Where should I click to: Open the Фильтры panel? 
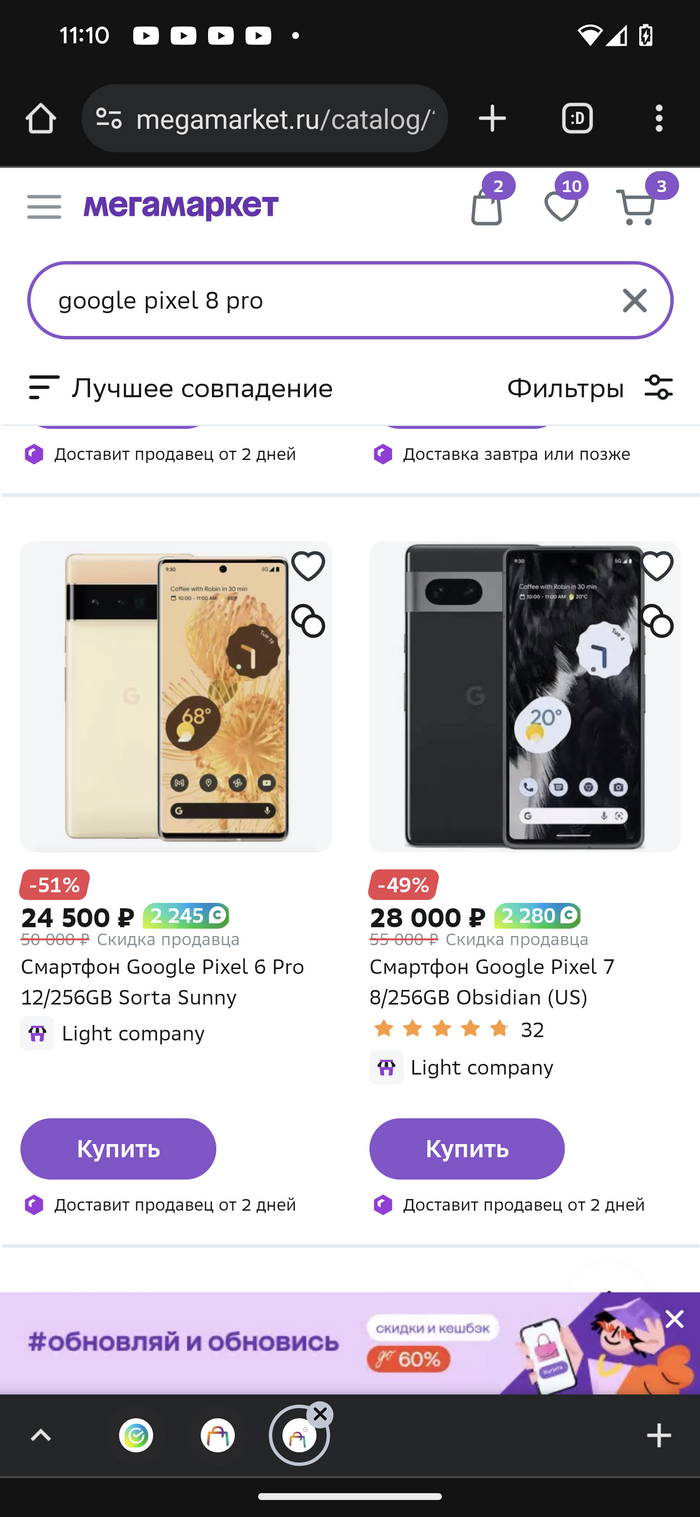[x=590, y=388]
